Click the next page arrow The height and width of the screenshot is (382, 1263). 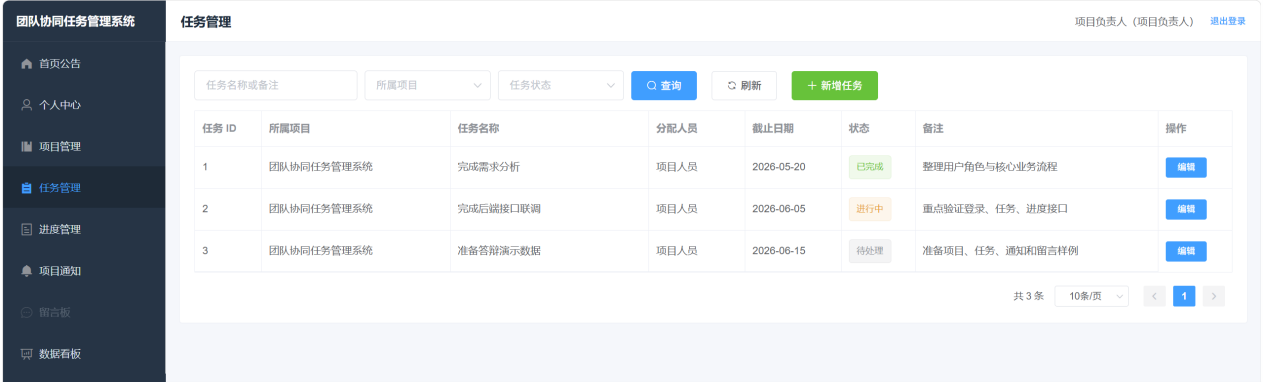pyautogui.click(x=1214, y=296)
